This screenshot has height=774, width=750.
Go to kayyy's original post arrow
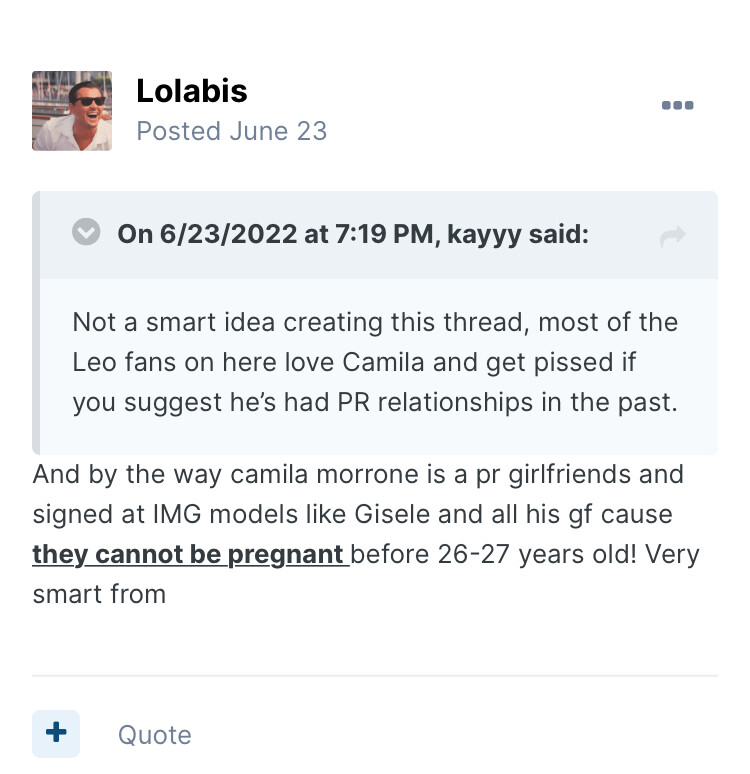(673, 236)
